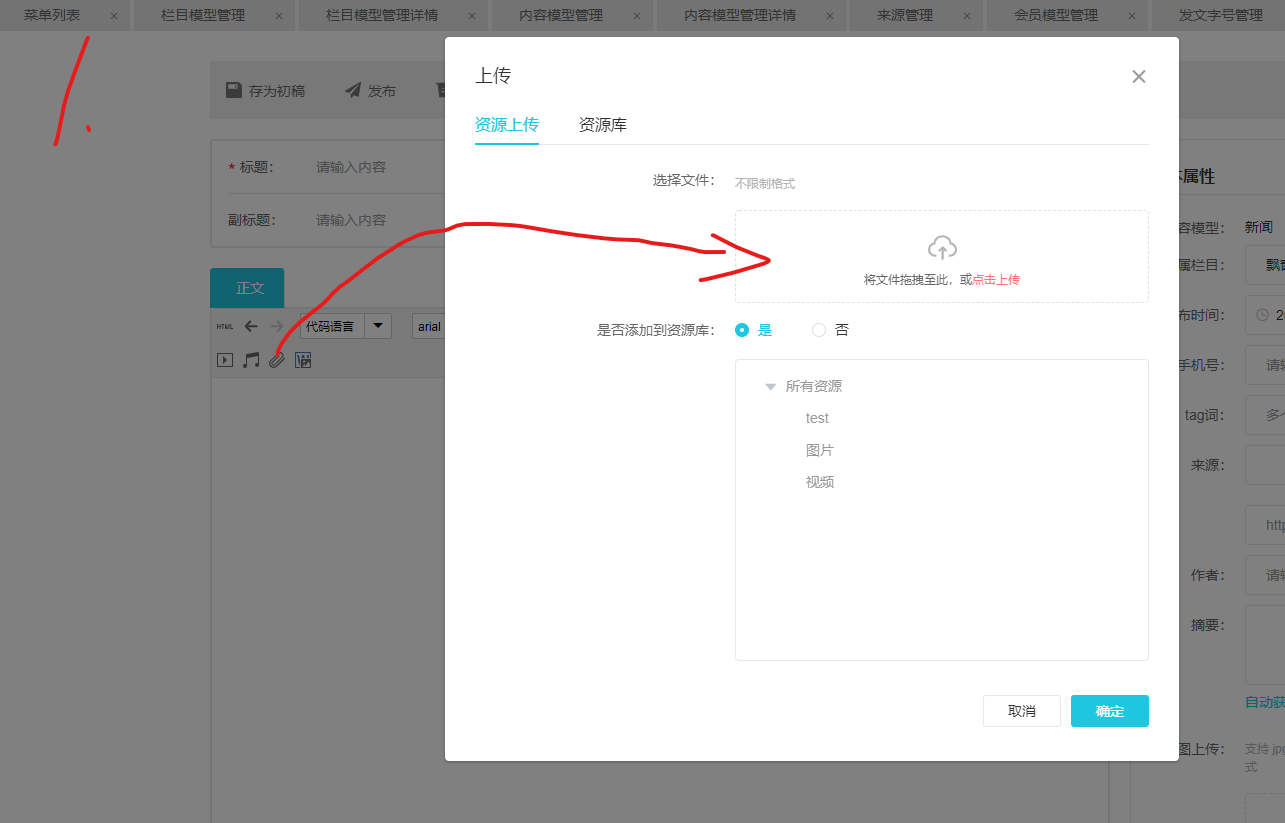
Task: Click the cloud upload icon in drop zone
Action: [942, 247]
